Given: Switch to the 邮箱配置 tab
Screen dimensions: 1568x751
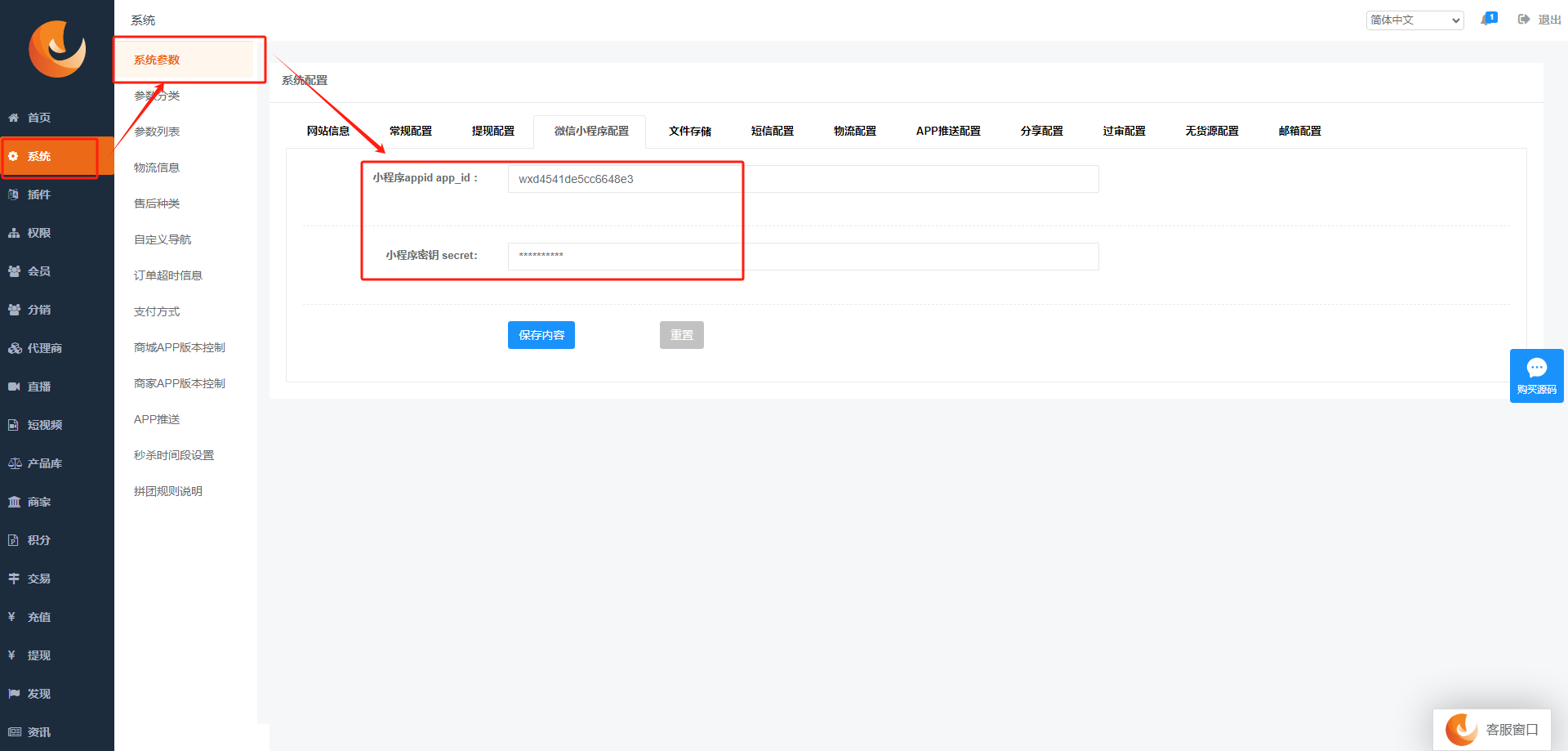Looking at the screenshot, I should [x=1300, y=131].
